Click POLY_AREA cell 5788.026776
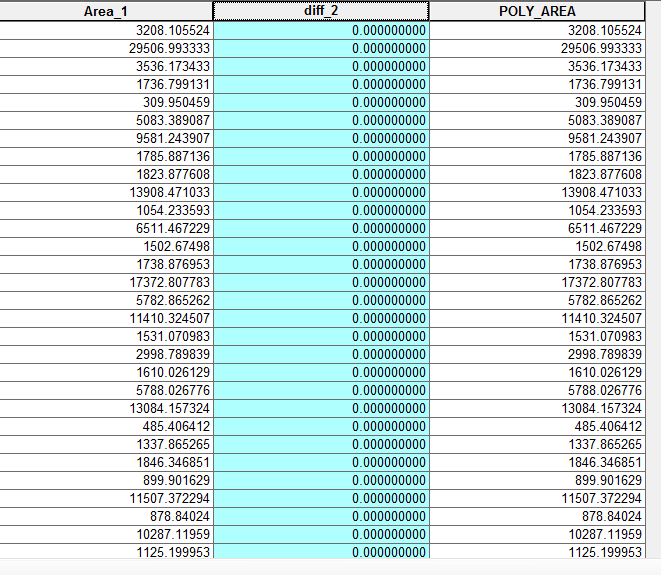Screen dimensions: 661x575 537,391
